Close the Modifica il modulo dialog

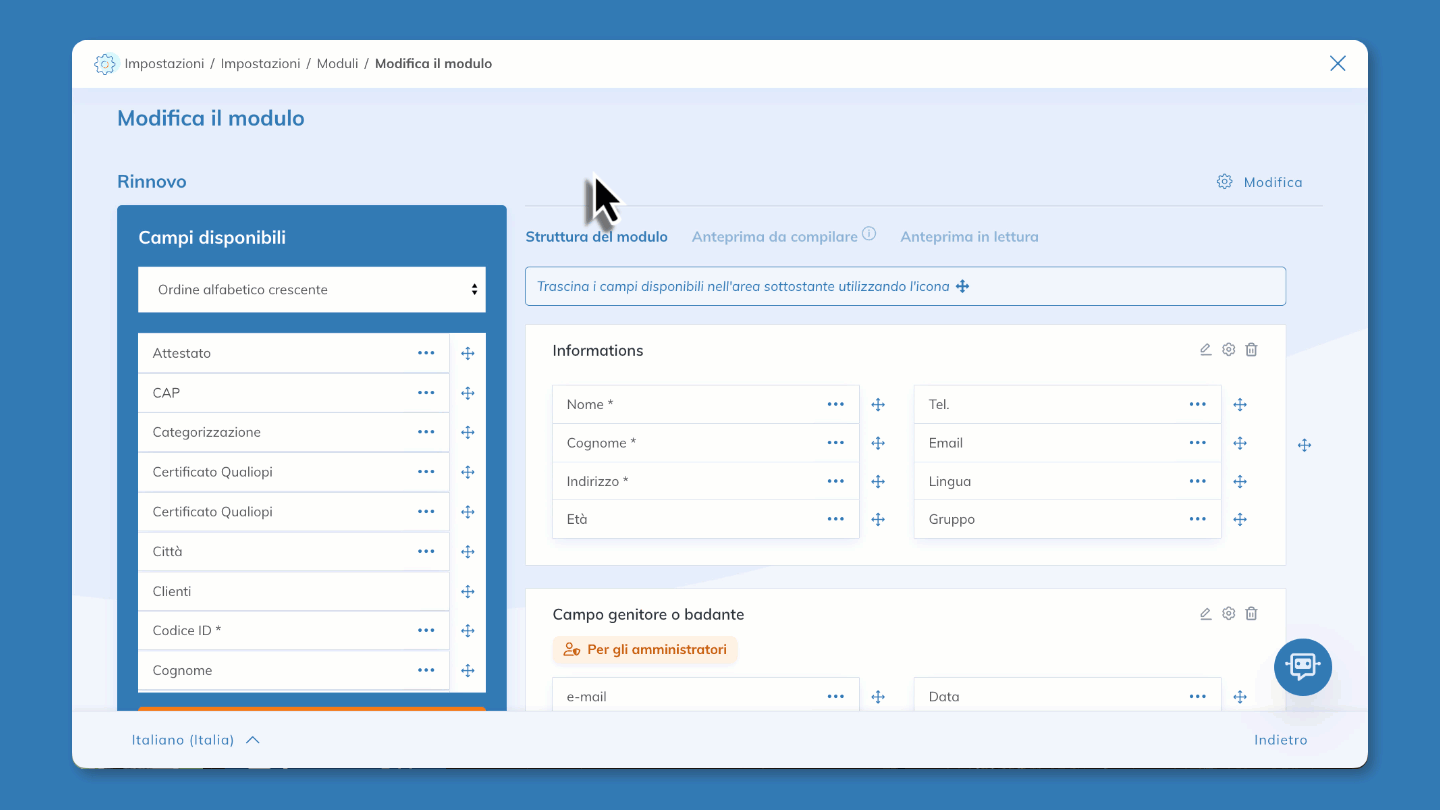[1337, 63]
